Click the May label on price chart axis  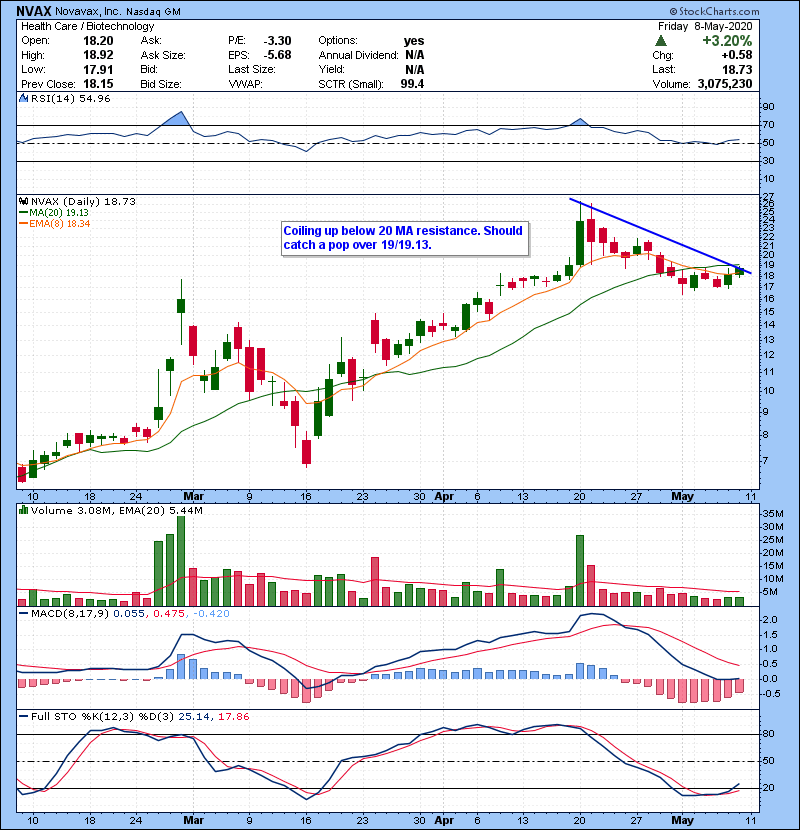(682, 496)
